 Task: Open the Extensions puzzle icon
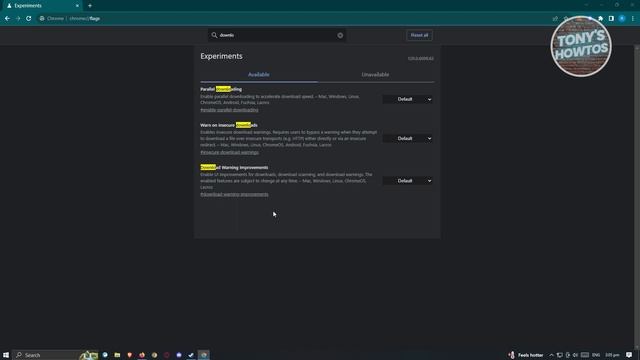600,18
